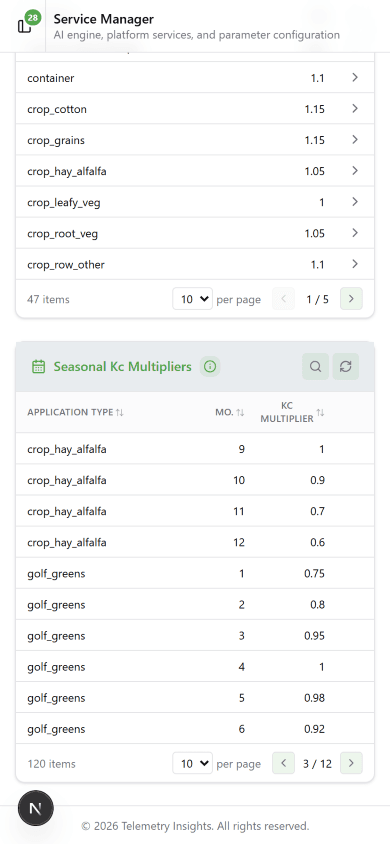This screenshot has height=844, width=390.
Task: Select golf_greens month 3 row
Action: (195, 636)
